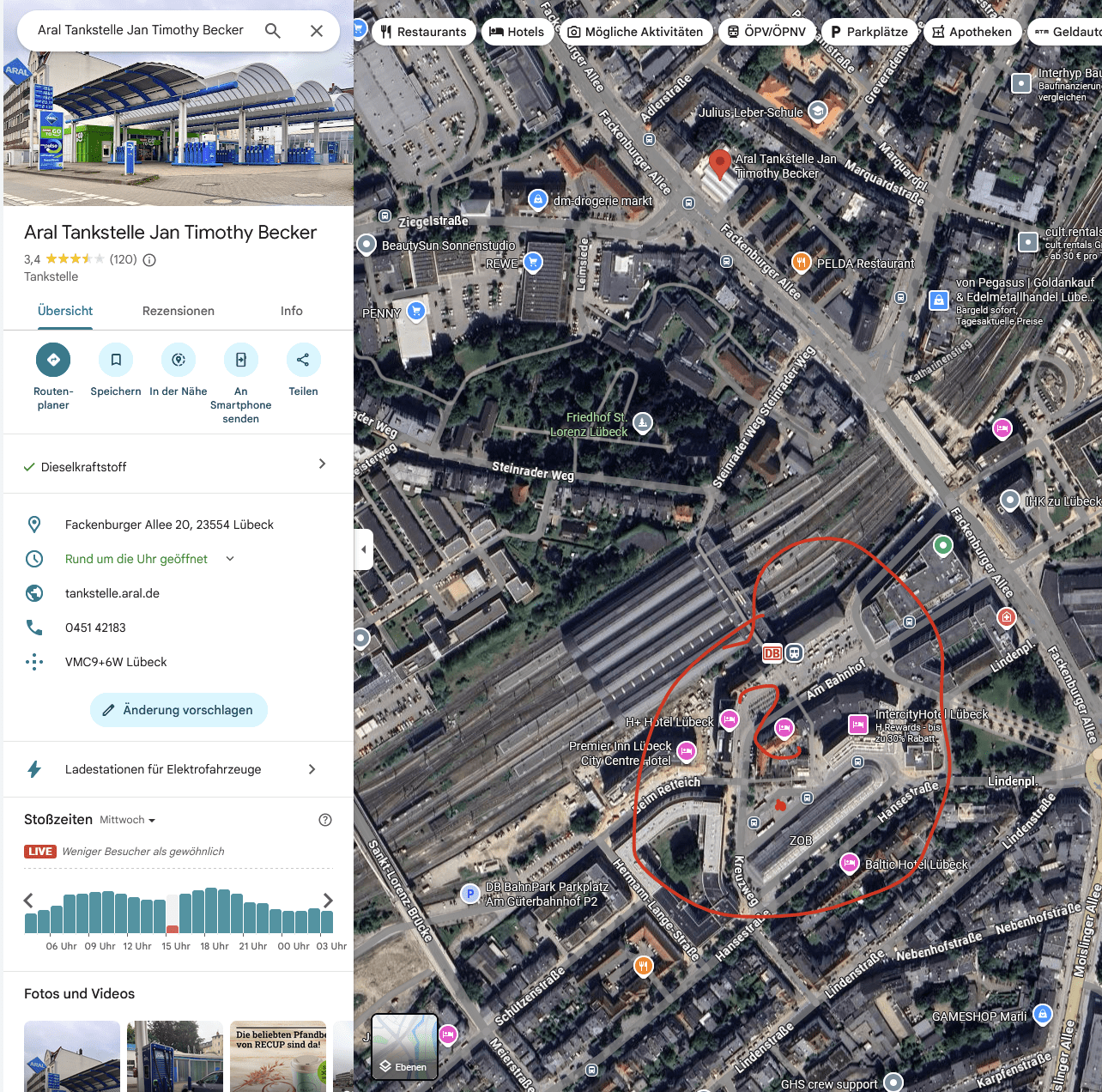The width and height of the screenshot is (1102, 1092).
Task: Click the Julius-Leber-Schule marker
Action: 818,112
